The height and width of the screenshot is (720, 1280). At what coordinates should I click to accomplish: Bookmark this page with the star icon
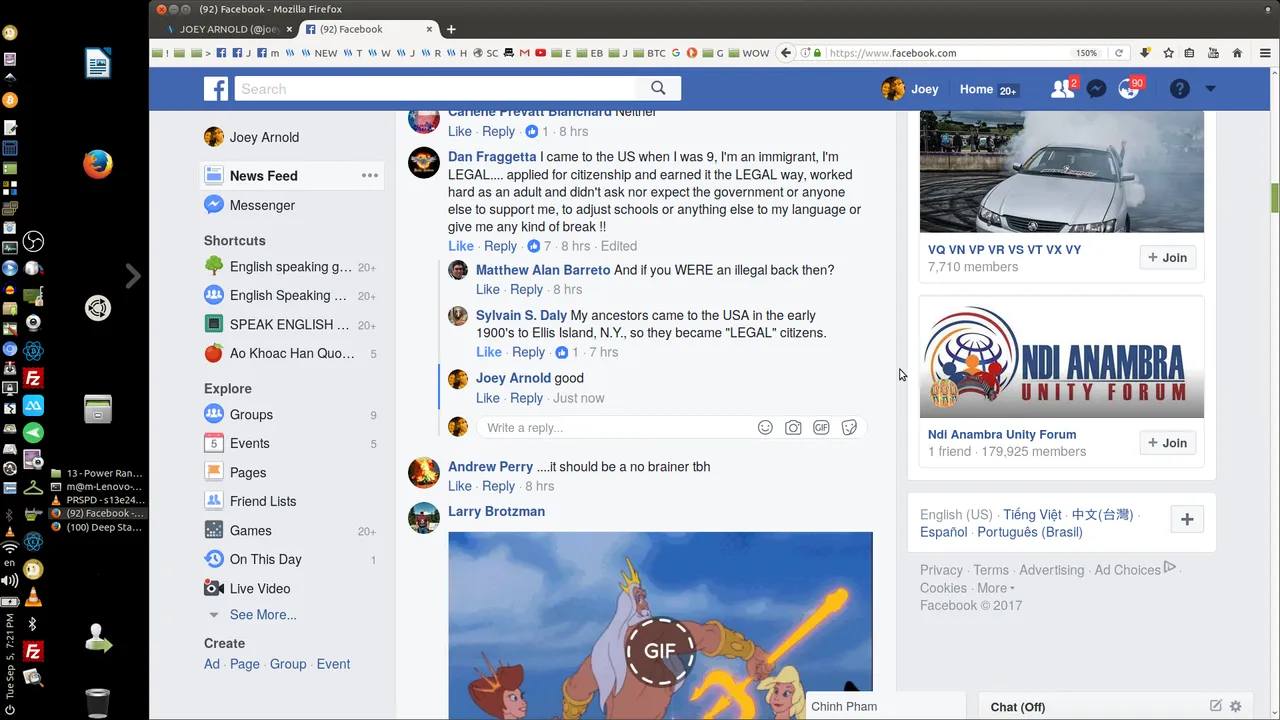pyautogui.click(x=1168, y=53)
